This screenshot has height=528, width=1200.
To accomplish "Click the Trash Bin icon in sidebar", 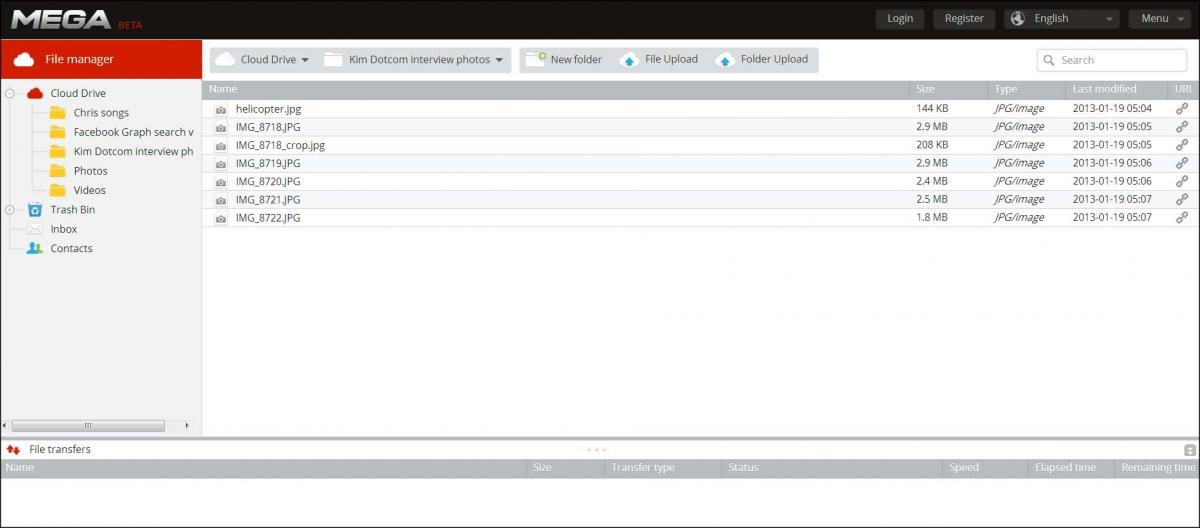I will pyautogui.click(x=35, y=210).
